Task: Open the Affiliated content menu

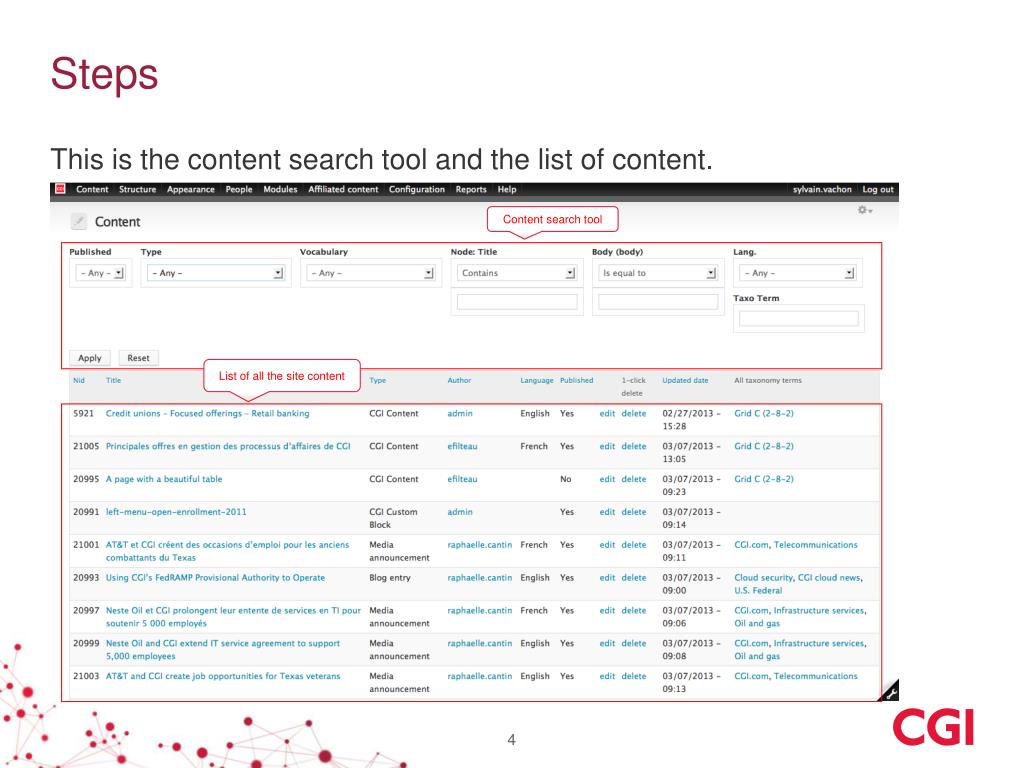Action: [344, 189]
